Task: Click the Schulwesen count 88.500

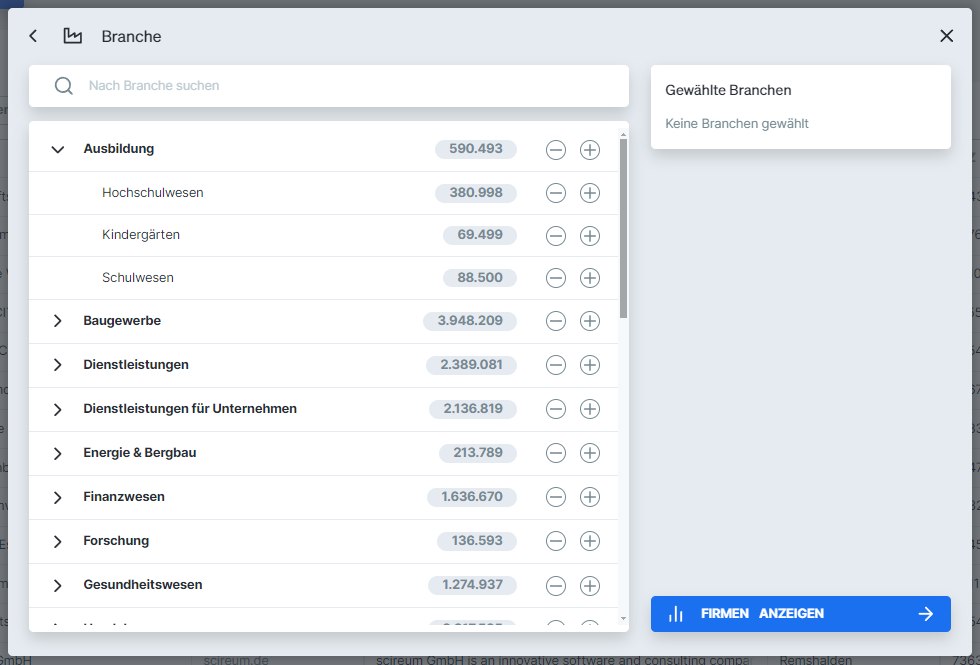Action: click(480, 278)
